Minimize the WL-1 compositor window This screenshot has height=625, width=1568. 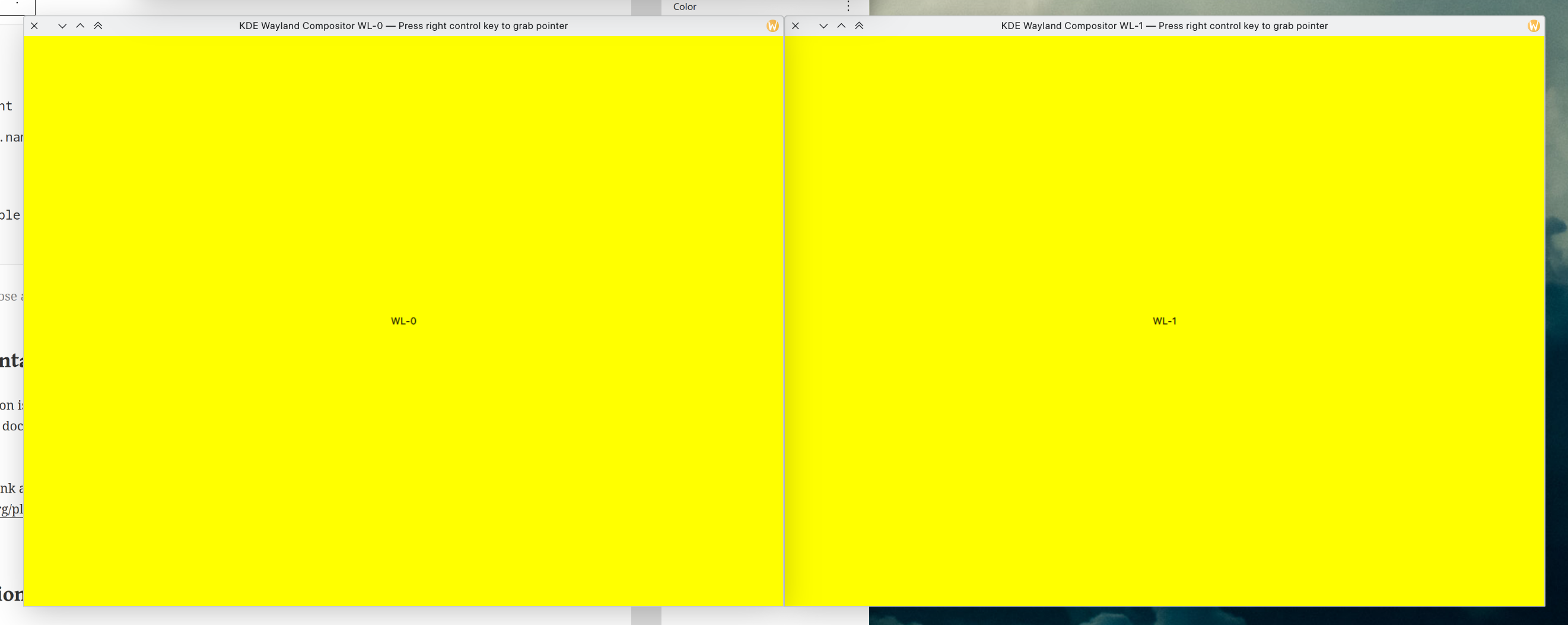click(823, 26)
